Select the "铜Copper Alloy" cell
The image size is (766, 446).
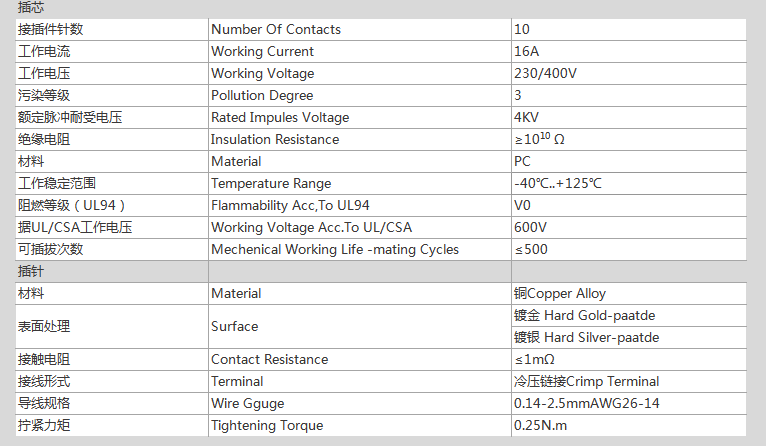tap(560, 293)
